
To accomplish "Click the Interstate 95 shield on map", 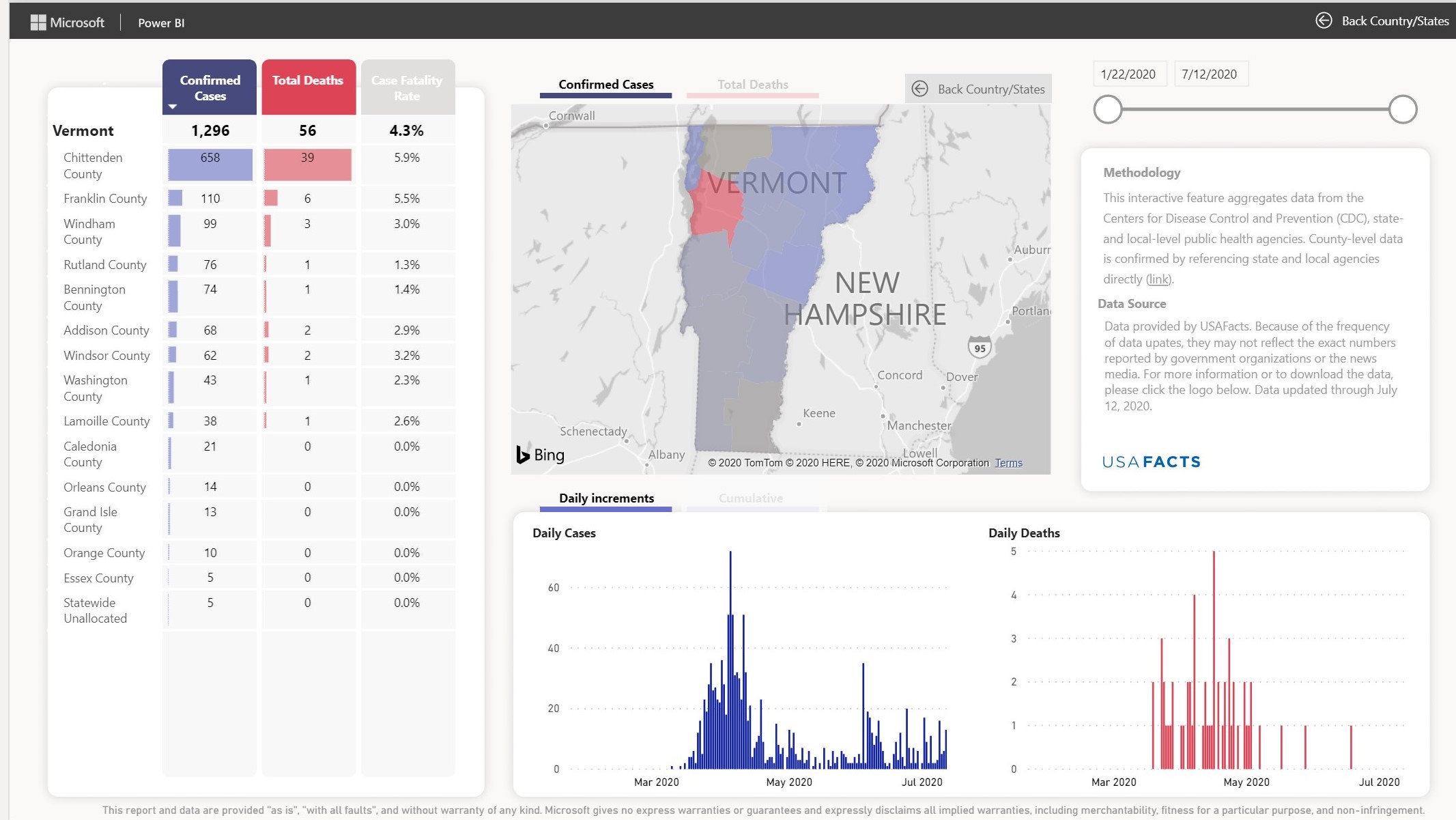I will coord(980,347).
